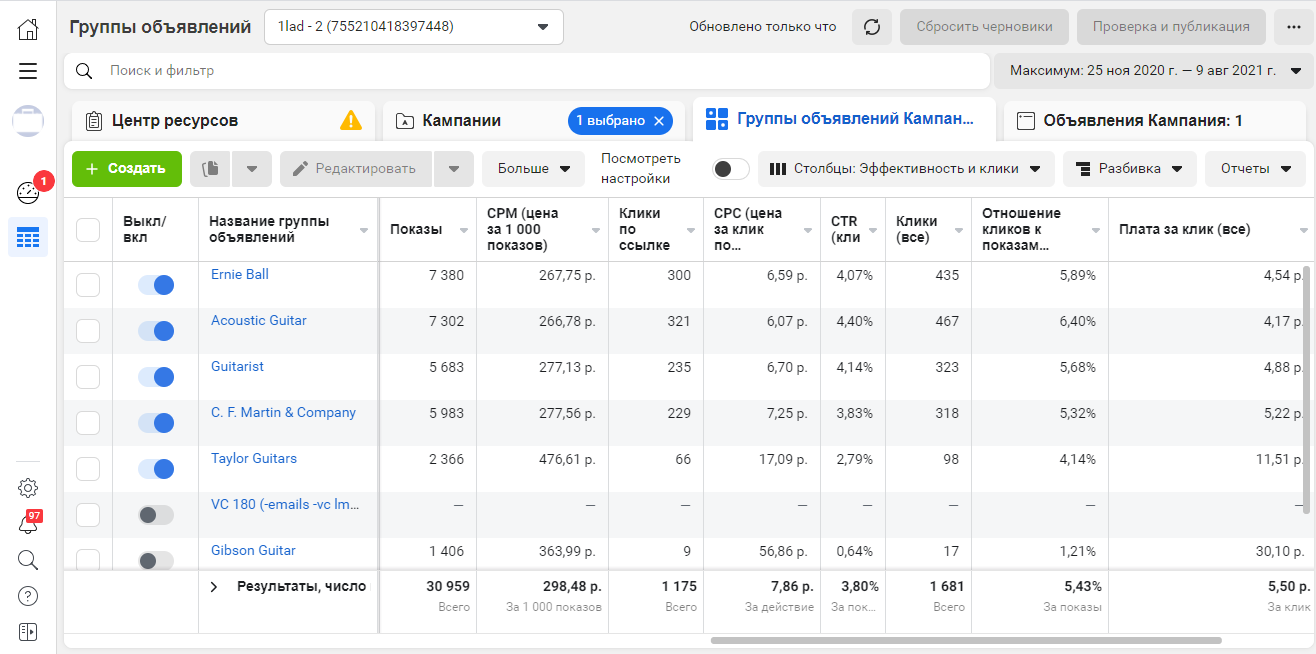Check the Acoustic Guitar row checkbox
The width and height of the screenshot is (1316, 654).
click(x=88, y=331)
